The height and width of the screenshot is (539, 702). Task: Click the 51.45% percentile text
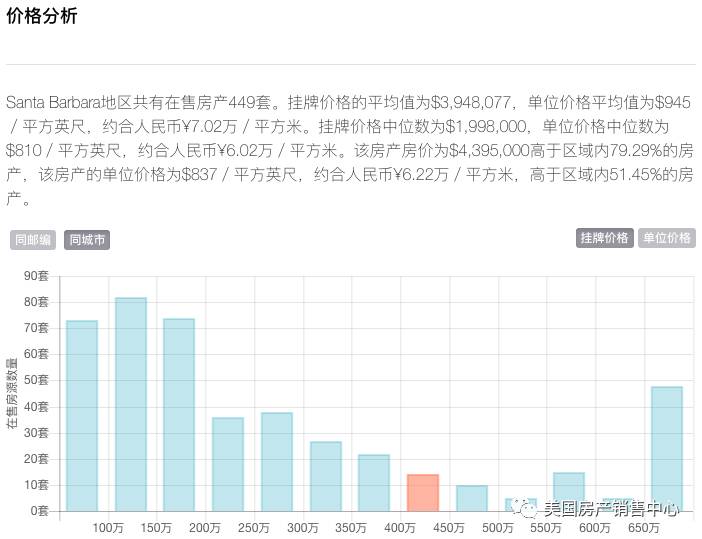tap(636, 174)
